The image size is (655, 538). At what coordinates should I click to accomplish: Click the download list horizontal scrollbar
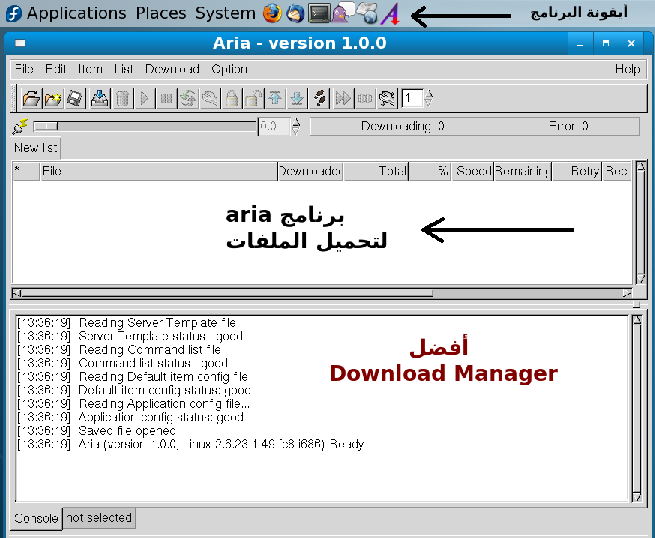pyautogui.click(x=322, y=293)
